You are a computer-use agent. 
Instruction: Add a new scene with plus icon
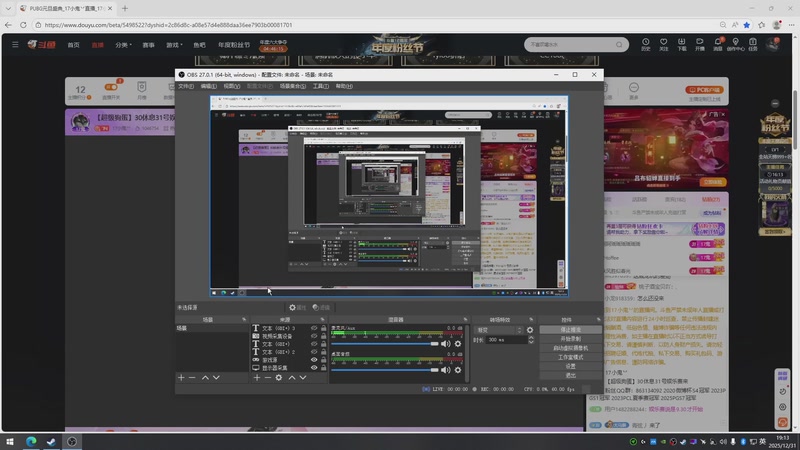click(x=181, y=378)
